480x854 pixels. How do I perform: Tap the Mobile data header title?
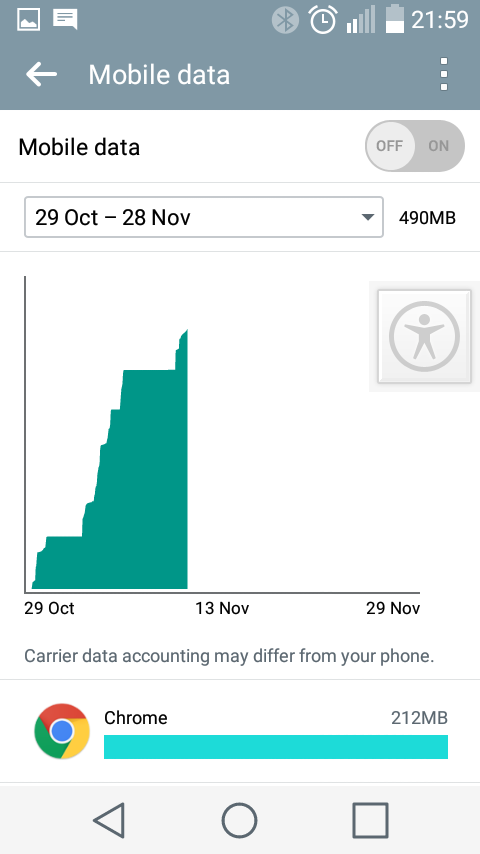[x=159, y=75]
